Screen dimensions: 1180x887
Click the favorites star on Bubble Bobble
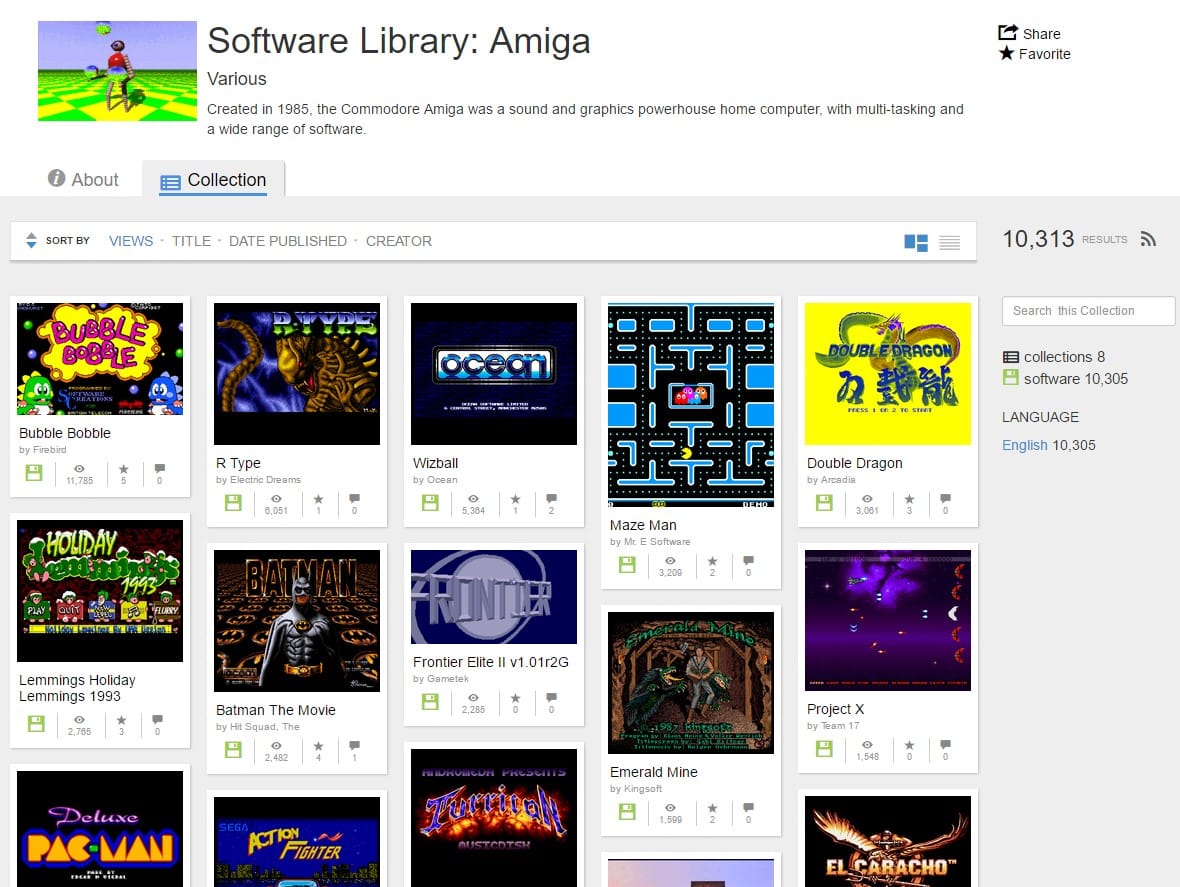coord(123,469)
